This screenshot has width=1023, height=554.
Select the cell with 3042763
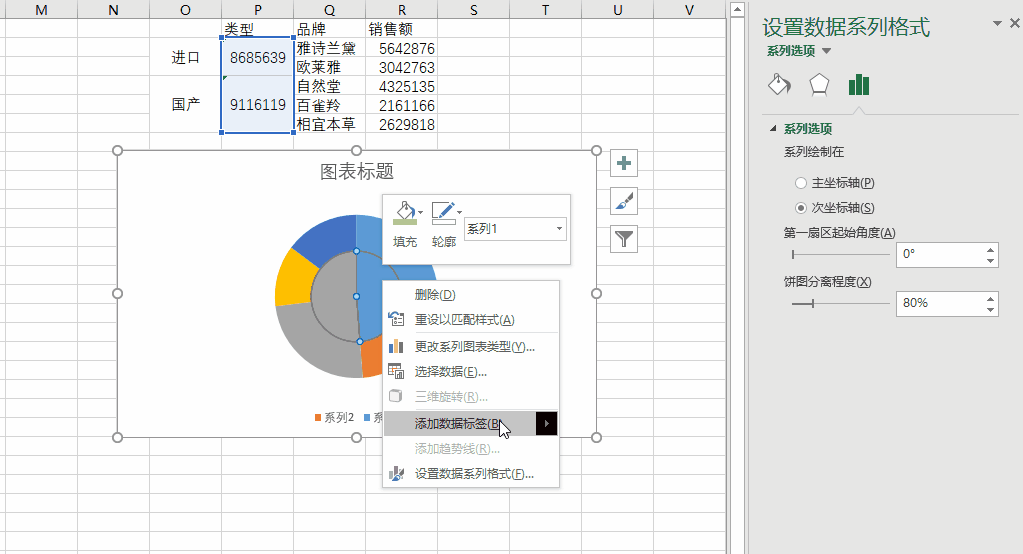[402, 67]
